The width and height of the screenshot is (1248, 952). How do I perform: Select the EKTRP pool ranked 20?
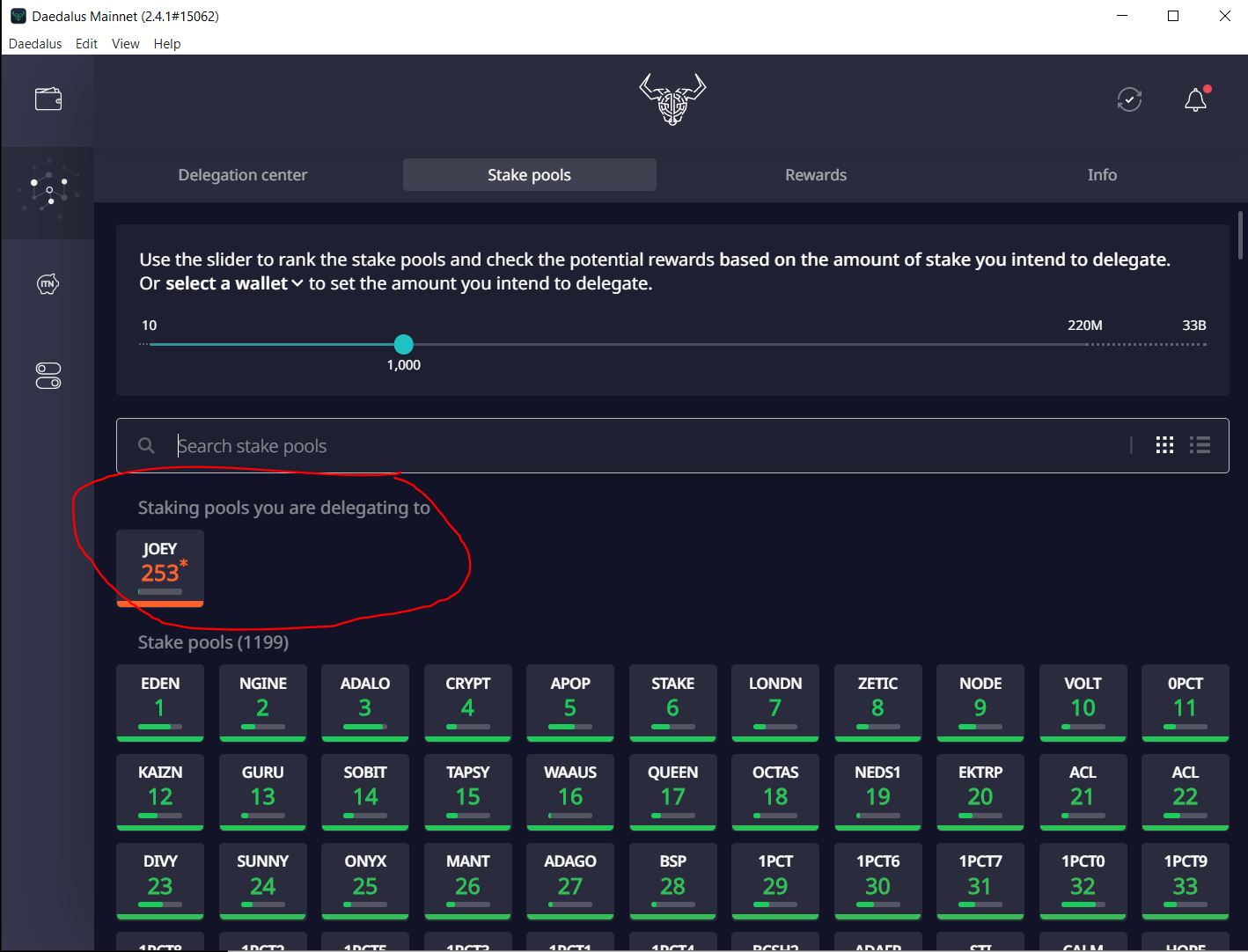(x=980, y=792)
